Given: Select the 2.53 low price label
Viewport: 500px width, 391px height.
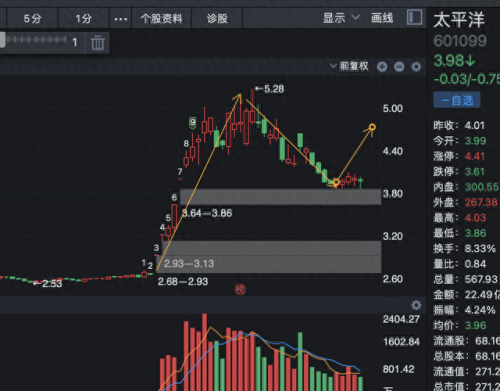Looking at the screenshot, I should click(48, 283).
